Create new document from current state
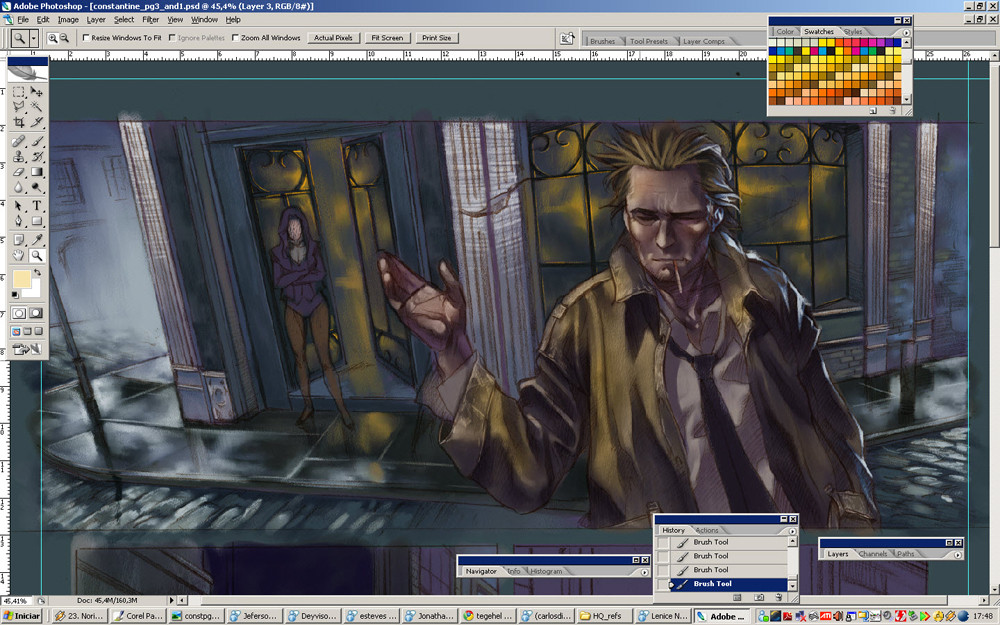Screen dimensions: 1000x625 (737, 598)
